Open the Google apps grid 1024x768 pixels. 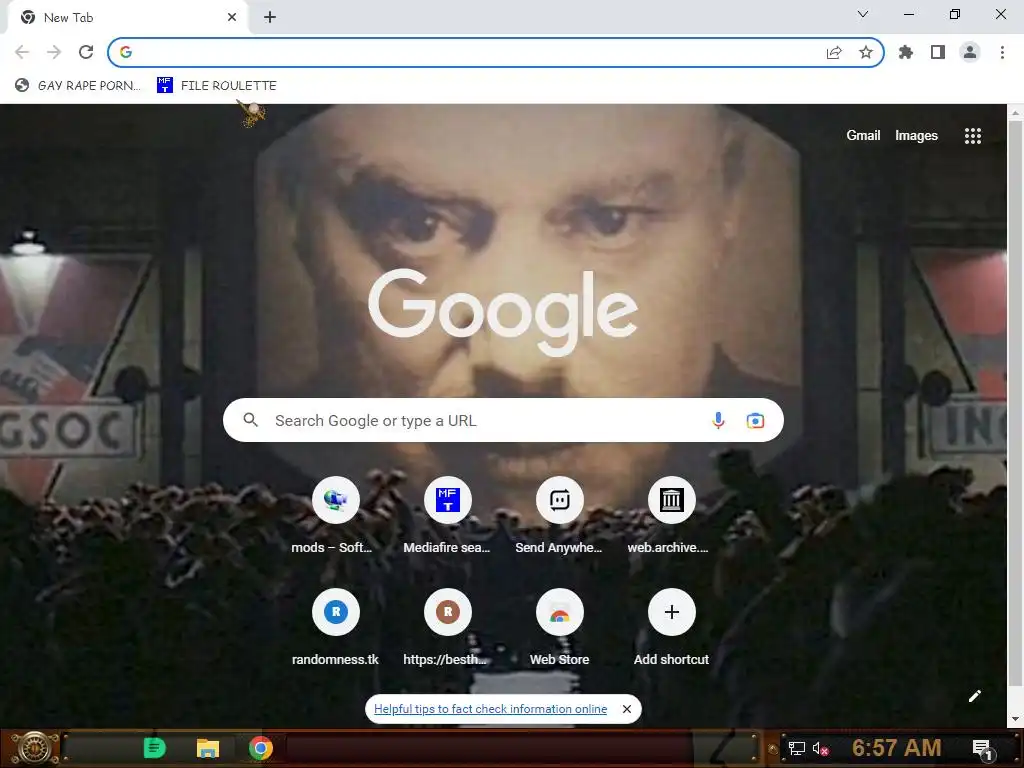972,136
